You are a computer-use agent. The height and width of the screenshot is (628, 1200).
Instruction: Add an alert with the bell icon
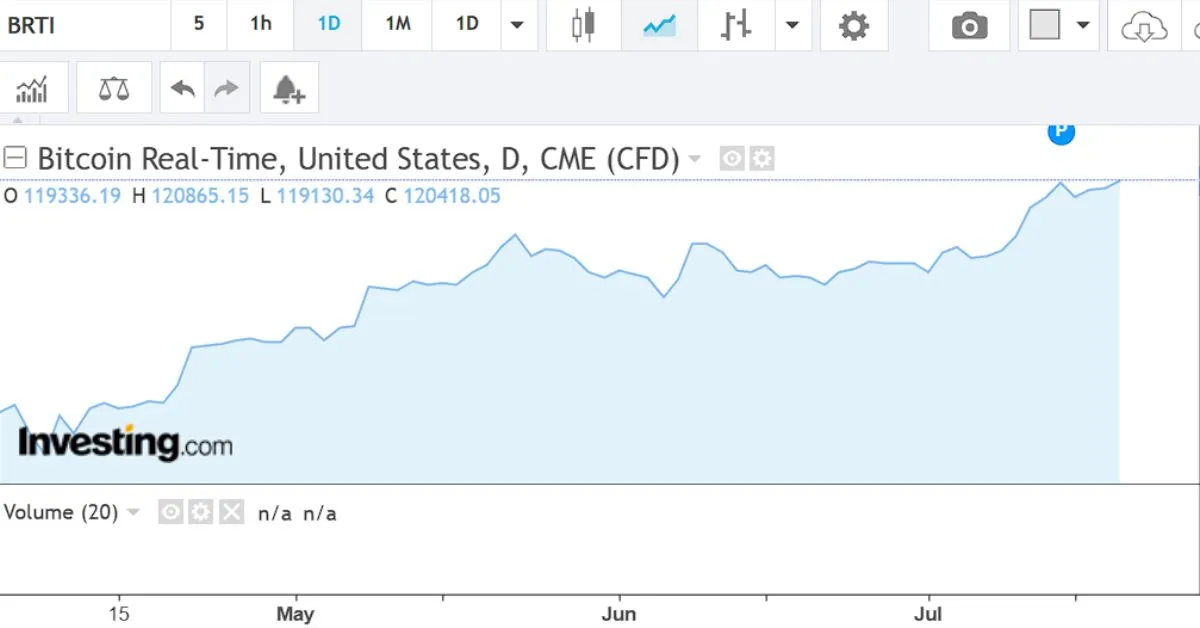click(289, 89)
